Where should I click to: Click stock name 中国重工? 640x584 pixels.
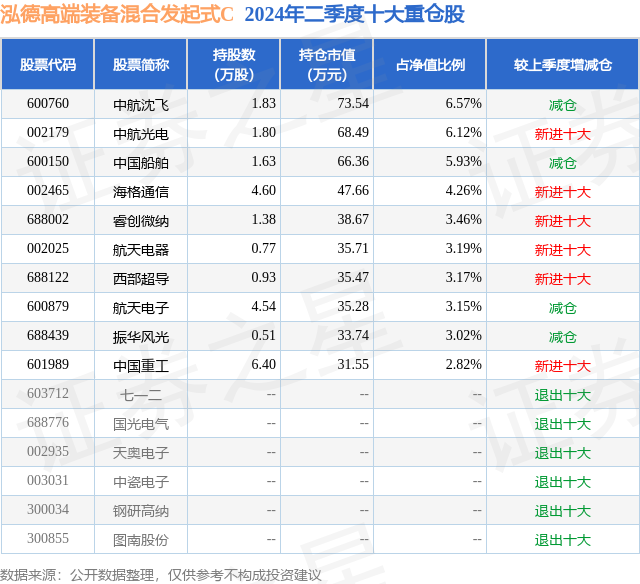tap(141, 366)
